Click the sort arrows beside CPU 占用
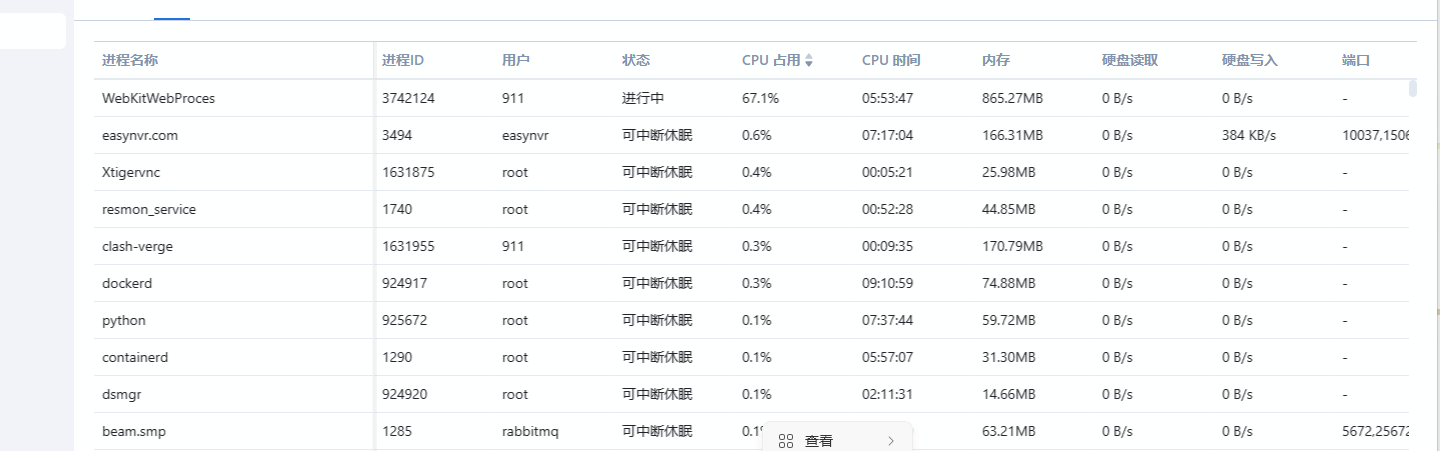Viewport: 1440px width, 451px height. tap(809, 61)
